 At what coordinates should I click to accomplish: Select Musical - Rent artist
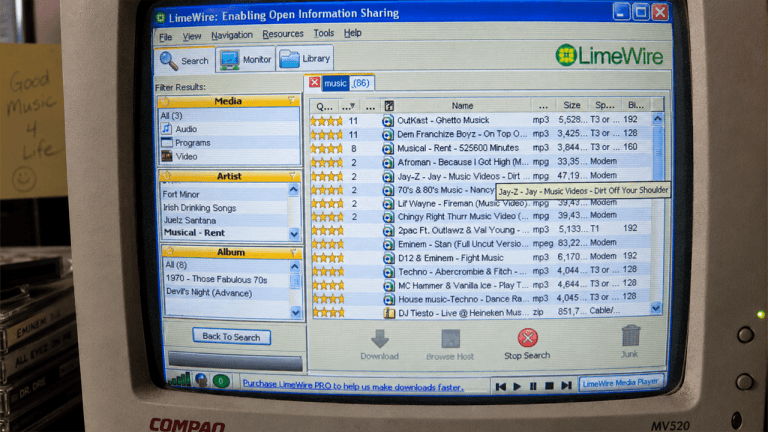[194, 233]
